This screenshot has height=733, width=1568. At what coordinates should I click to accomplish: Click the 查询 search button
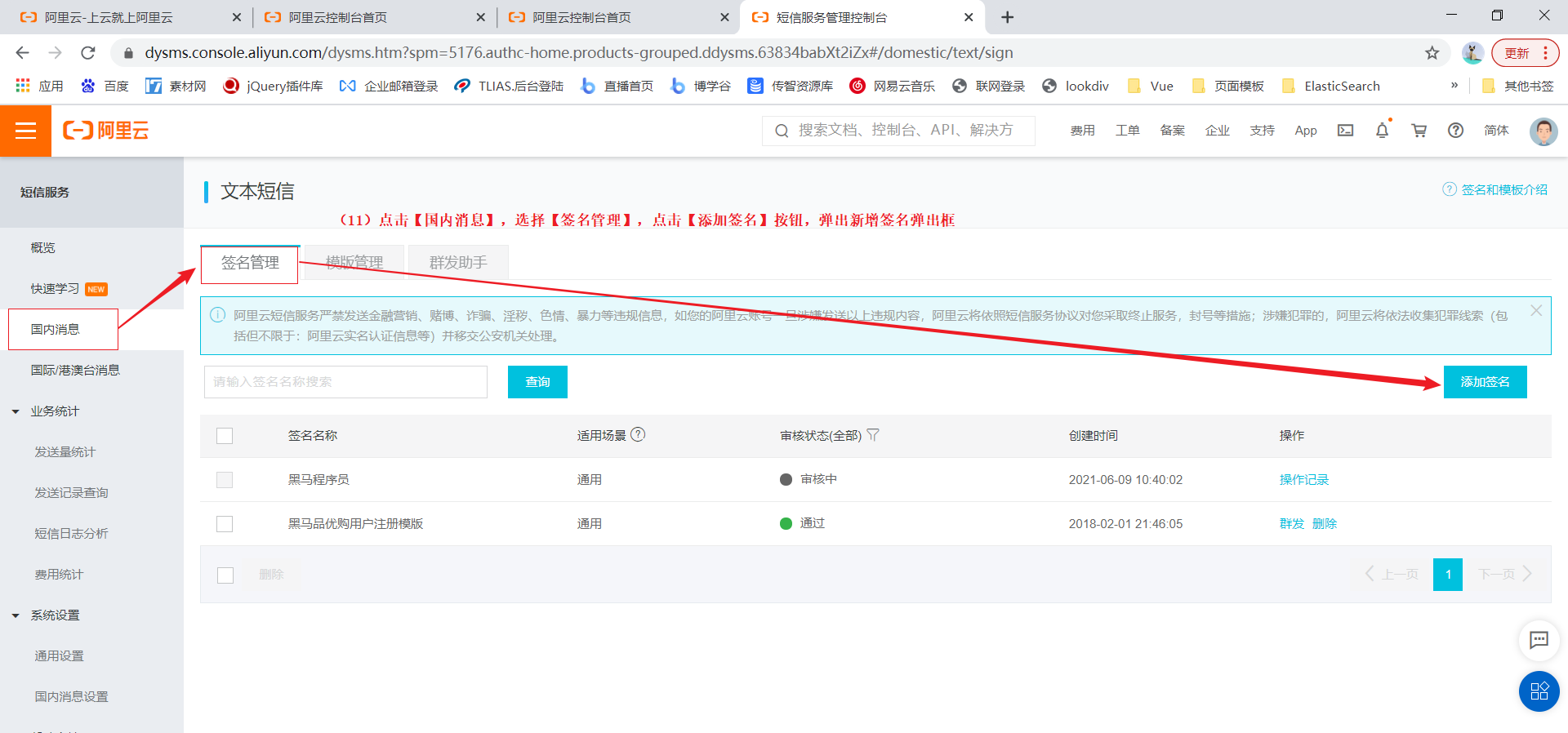coord(537,382)
